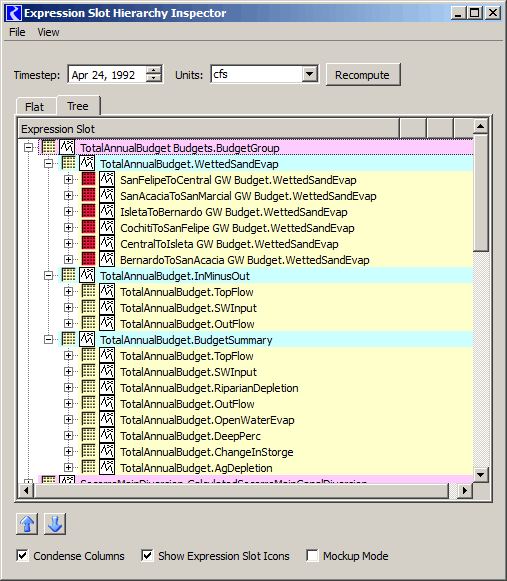Click table icon of TotalAnnualBudget.BudgetSummary

click(x=69, y=339)
